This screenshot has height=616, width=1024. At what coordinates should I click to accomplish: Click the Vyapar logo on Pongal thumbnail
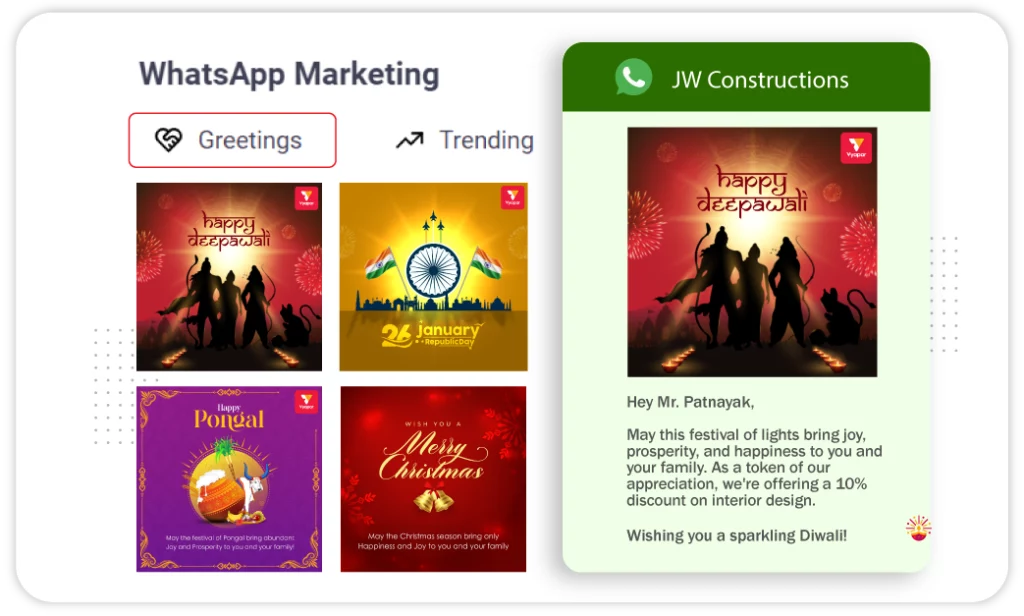(306, 402)
